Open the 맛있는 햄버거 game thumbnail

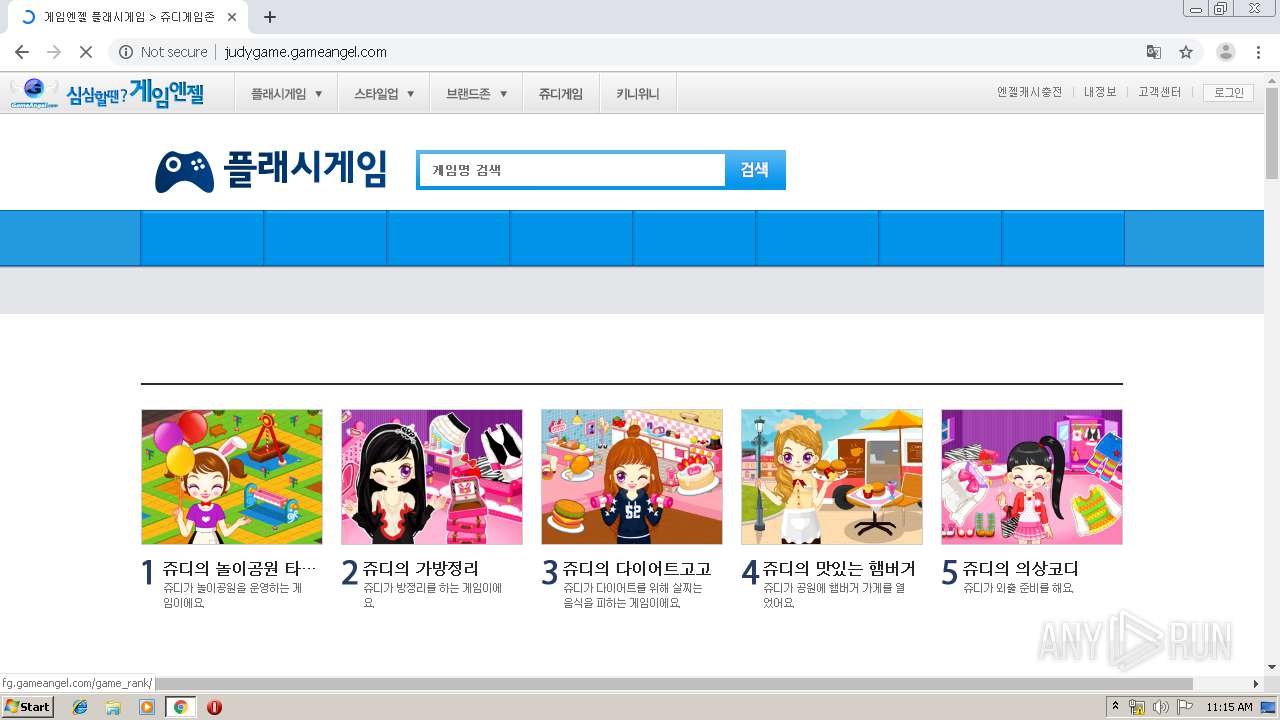point(832,477)
